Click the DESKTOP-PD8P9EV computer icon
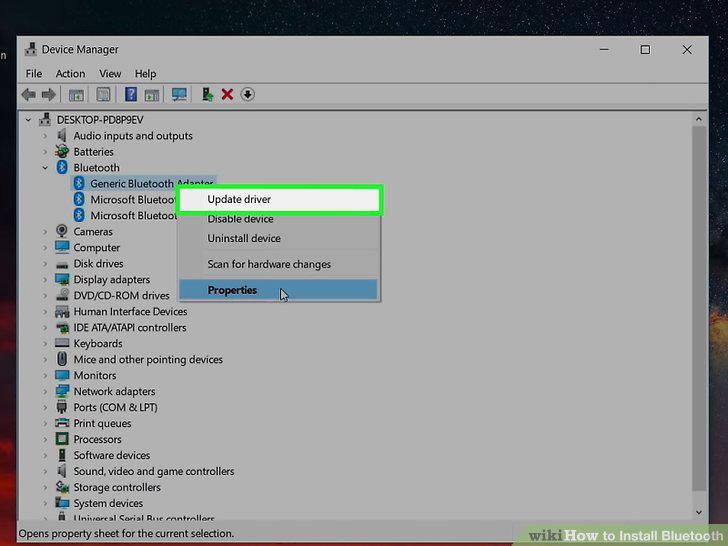Viewport: 728px width, 546px height. [x=45, y=120]
